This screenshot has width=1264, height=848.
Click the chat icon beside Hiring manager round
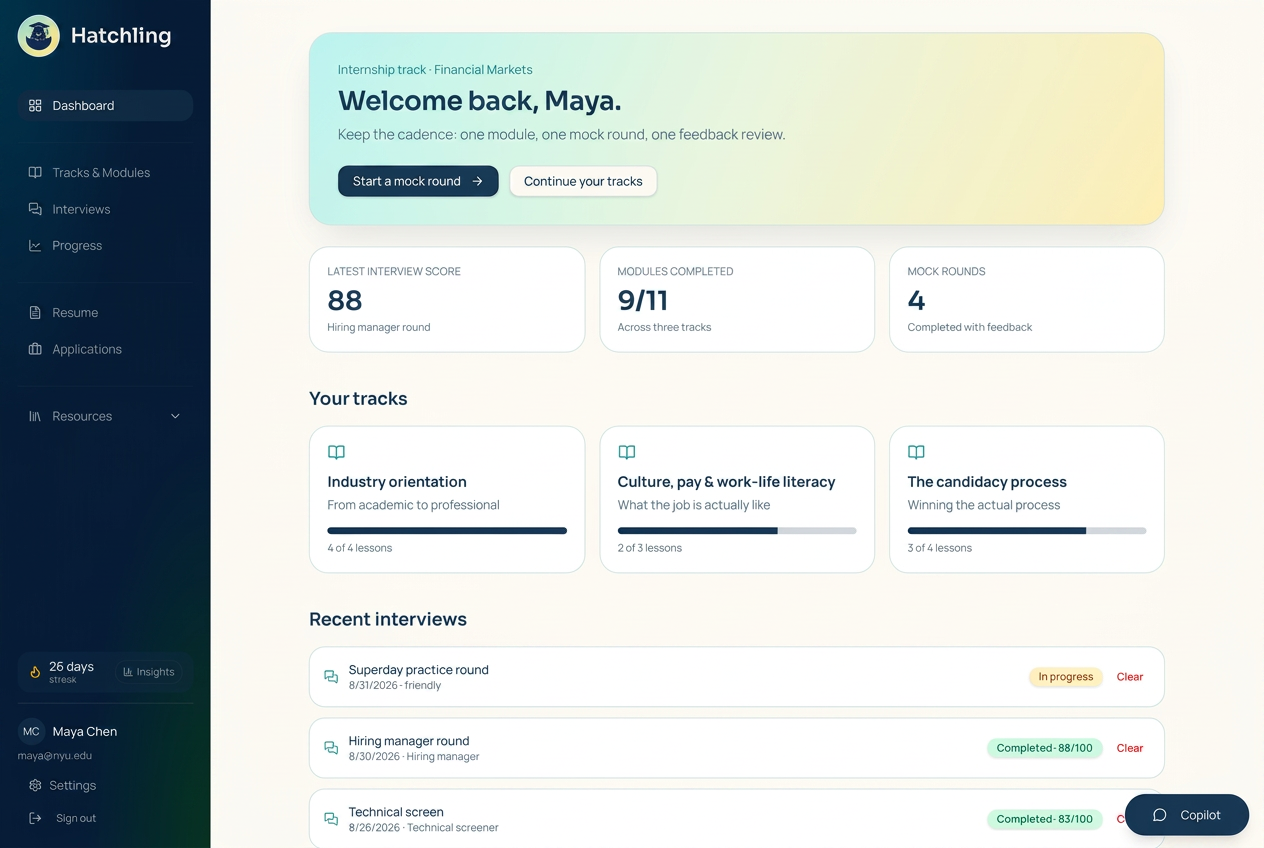pos(331,748)
